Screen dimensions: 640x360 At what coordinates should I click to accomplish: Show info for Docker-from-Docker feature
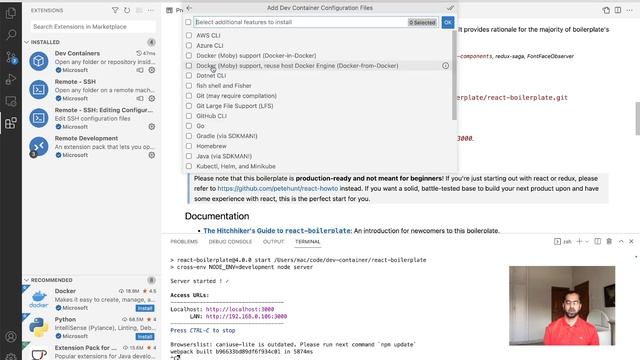point(445,65)
